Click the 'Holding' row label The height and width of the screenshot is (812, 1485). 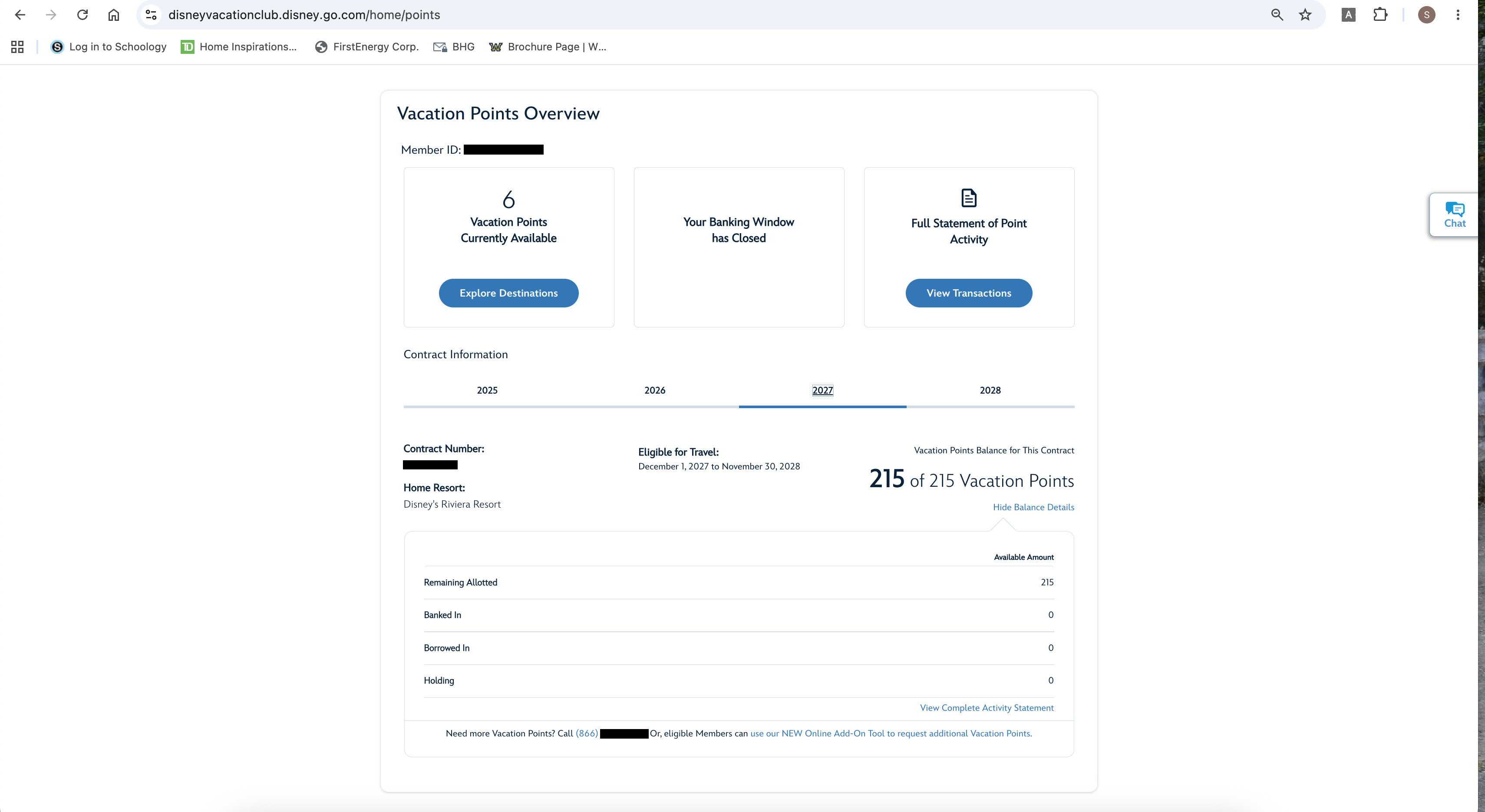pos(439,680)
